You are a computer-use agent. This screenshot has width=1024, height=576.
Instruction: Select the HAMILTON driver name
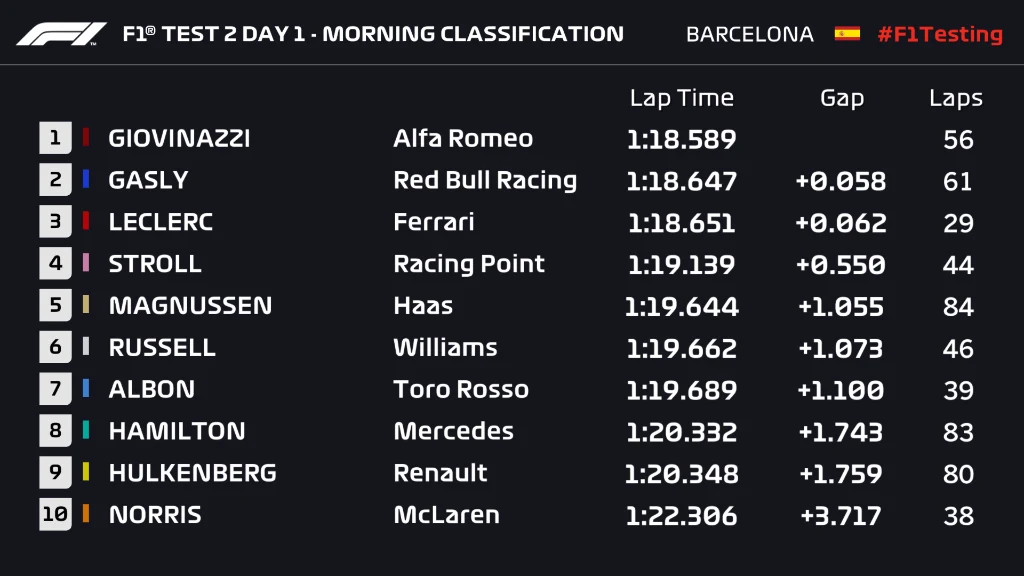tap(176, 431)
